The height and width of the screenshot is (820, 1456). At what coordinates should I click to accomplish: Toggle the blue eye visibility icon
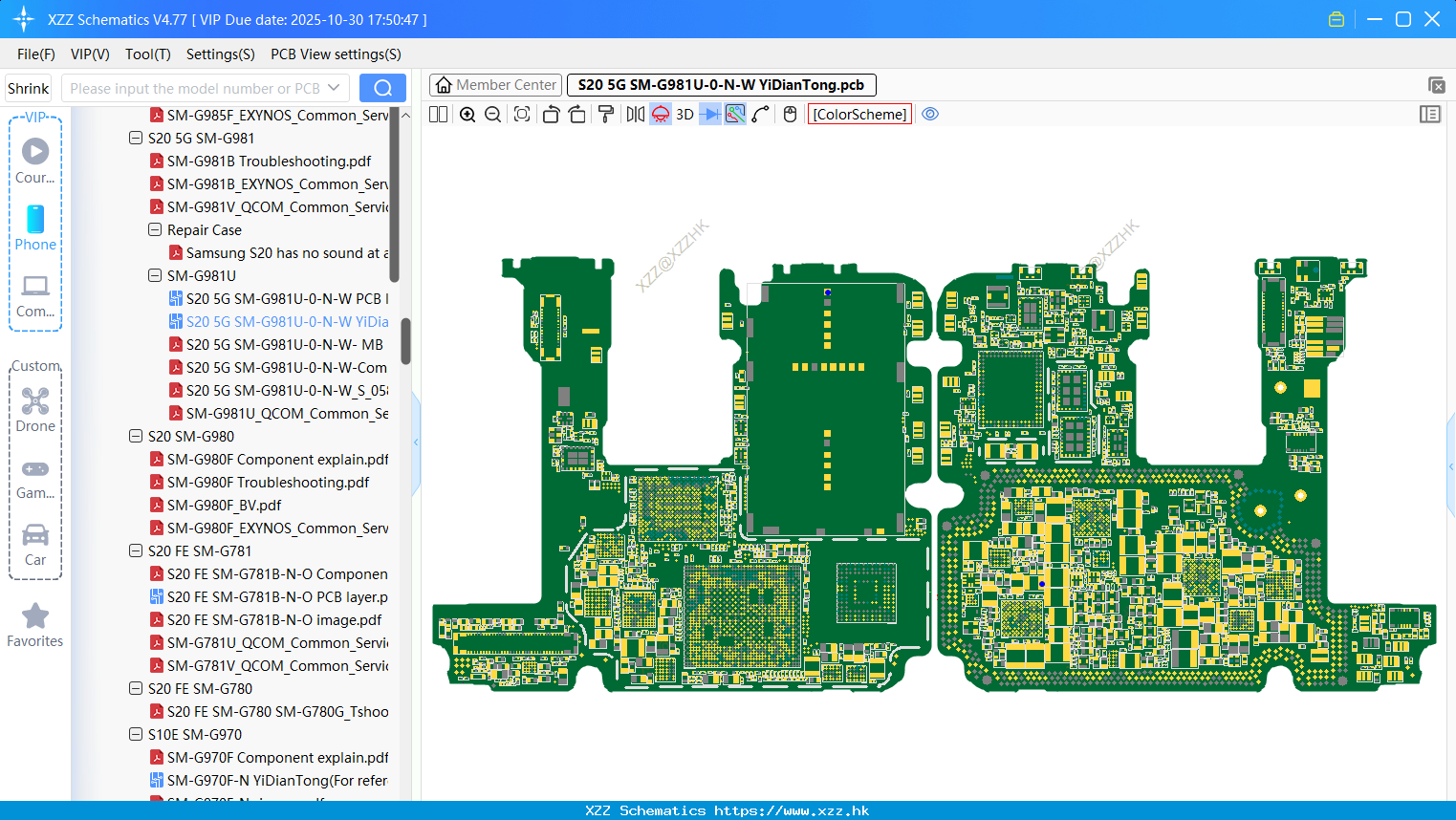coord(930,115)
